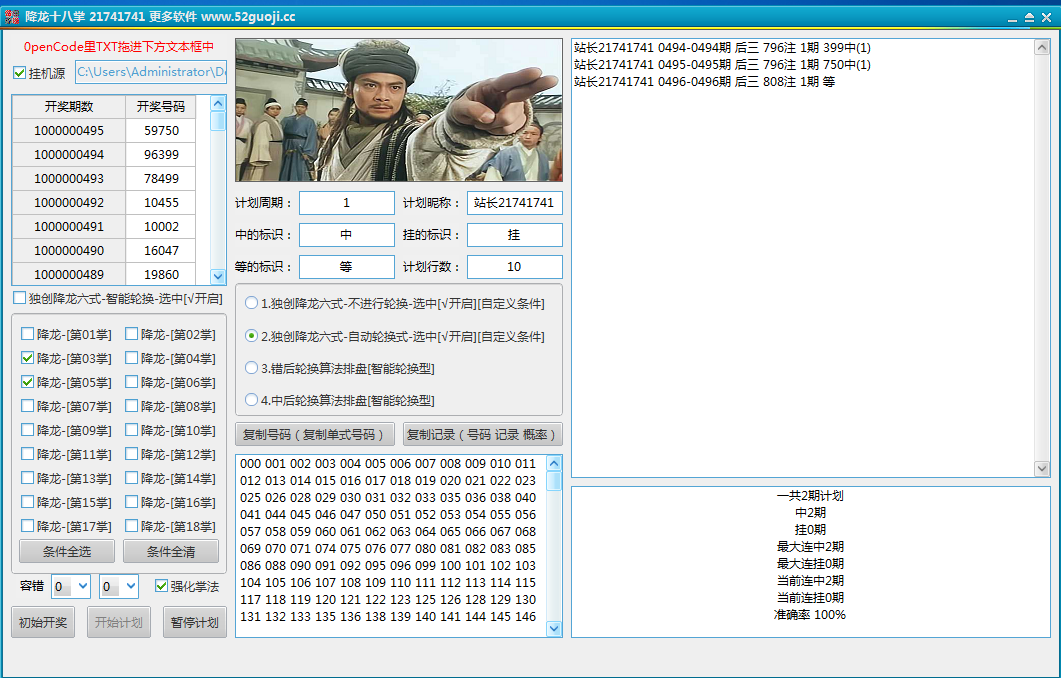This screenshot has height=678, width=1061.
Task: Check 降龙-[第16掌] option
Action: pos(132,502)
